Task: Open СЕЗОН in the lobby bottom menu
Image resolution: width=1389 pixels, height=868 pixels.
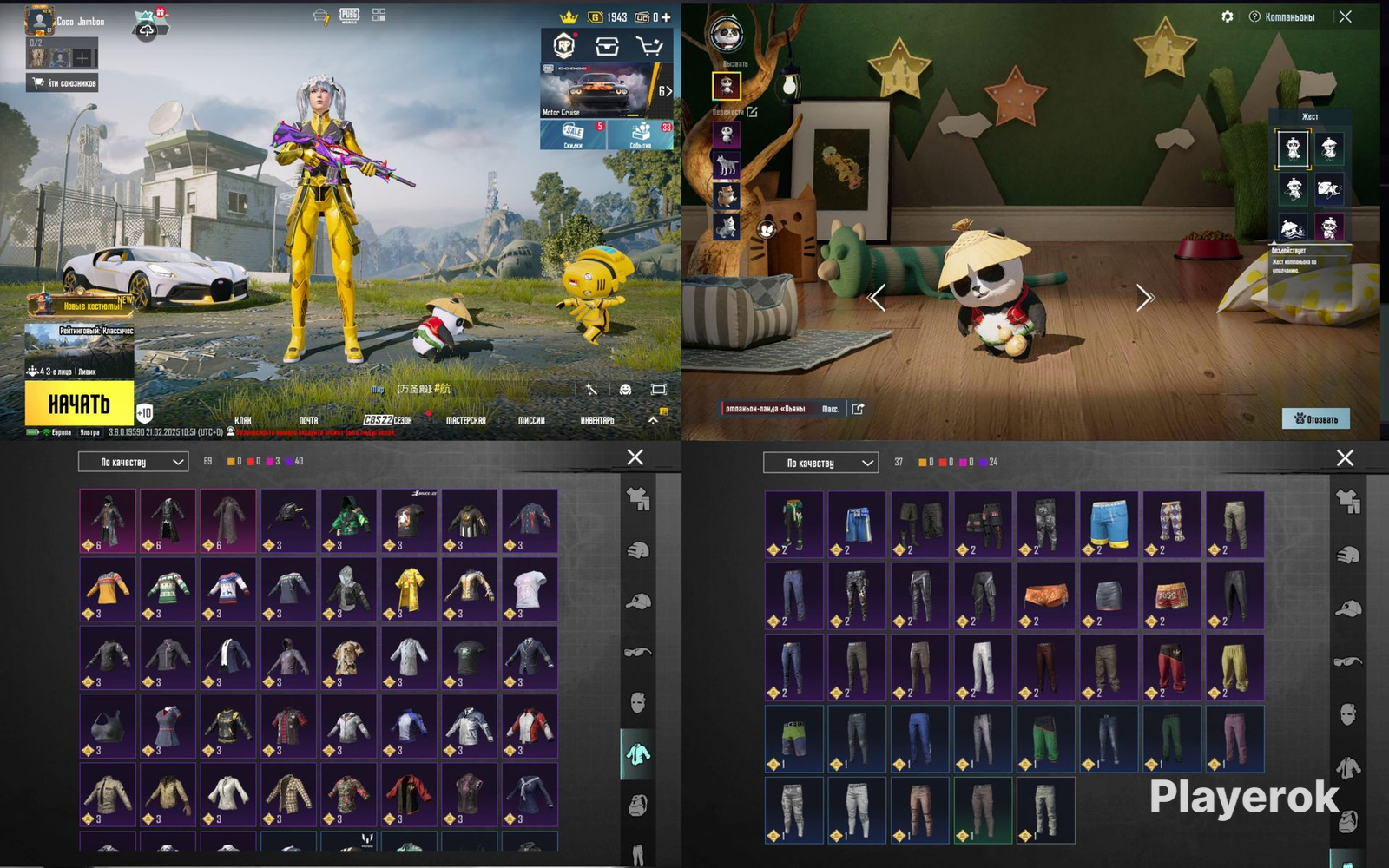Action: coord(387,420)
